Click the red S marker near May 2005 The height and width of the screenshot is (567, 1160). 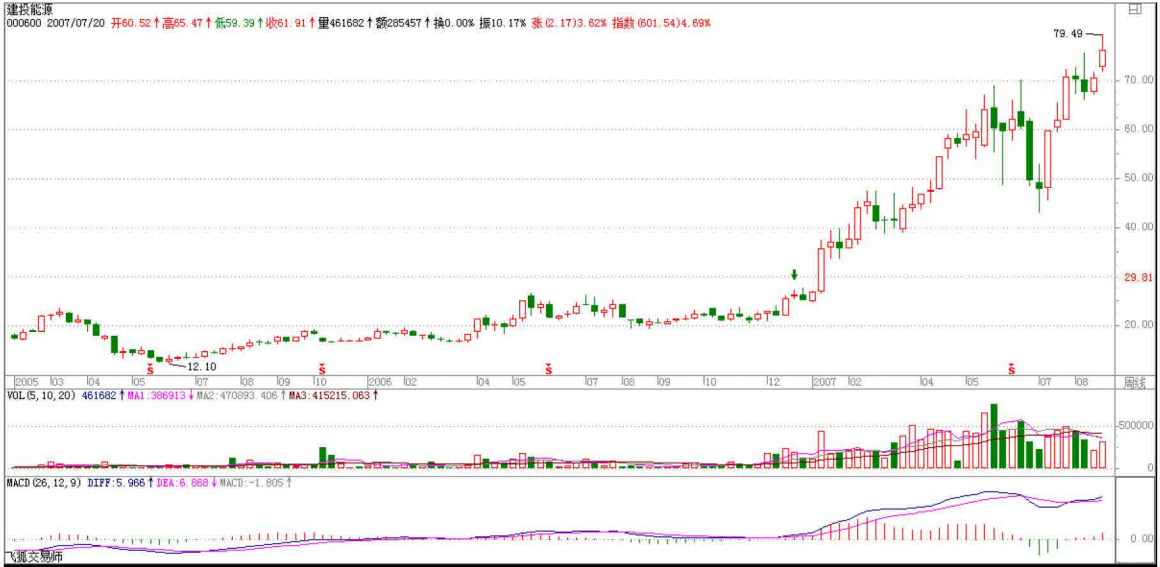150,369
